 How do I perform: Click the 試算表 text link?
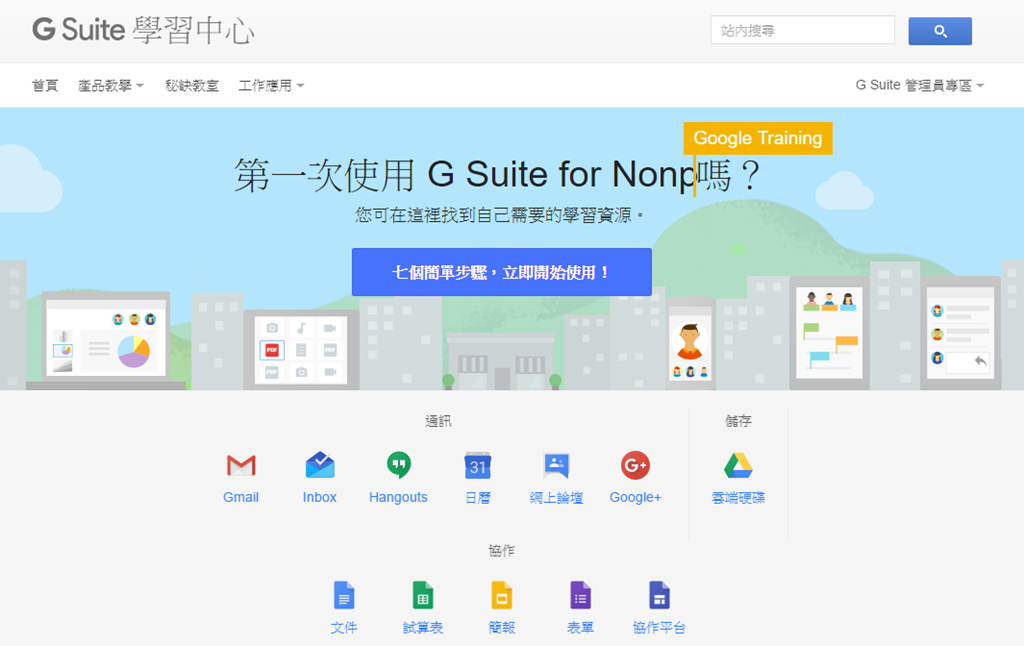pos(423,628)
